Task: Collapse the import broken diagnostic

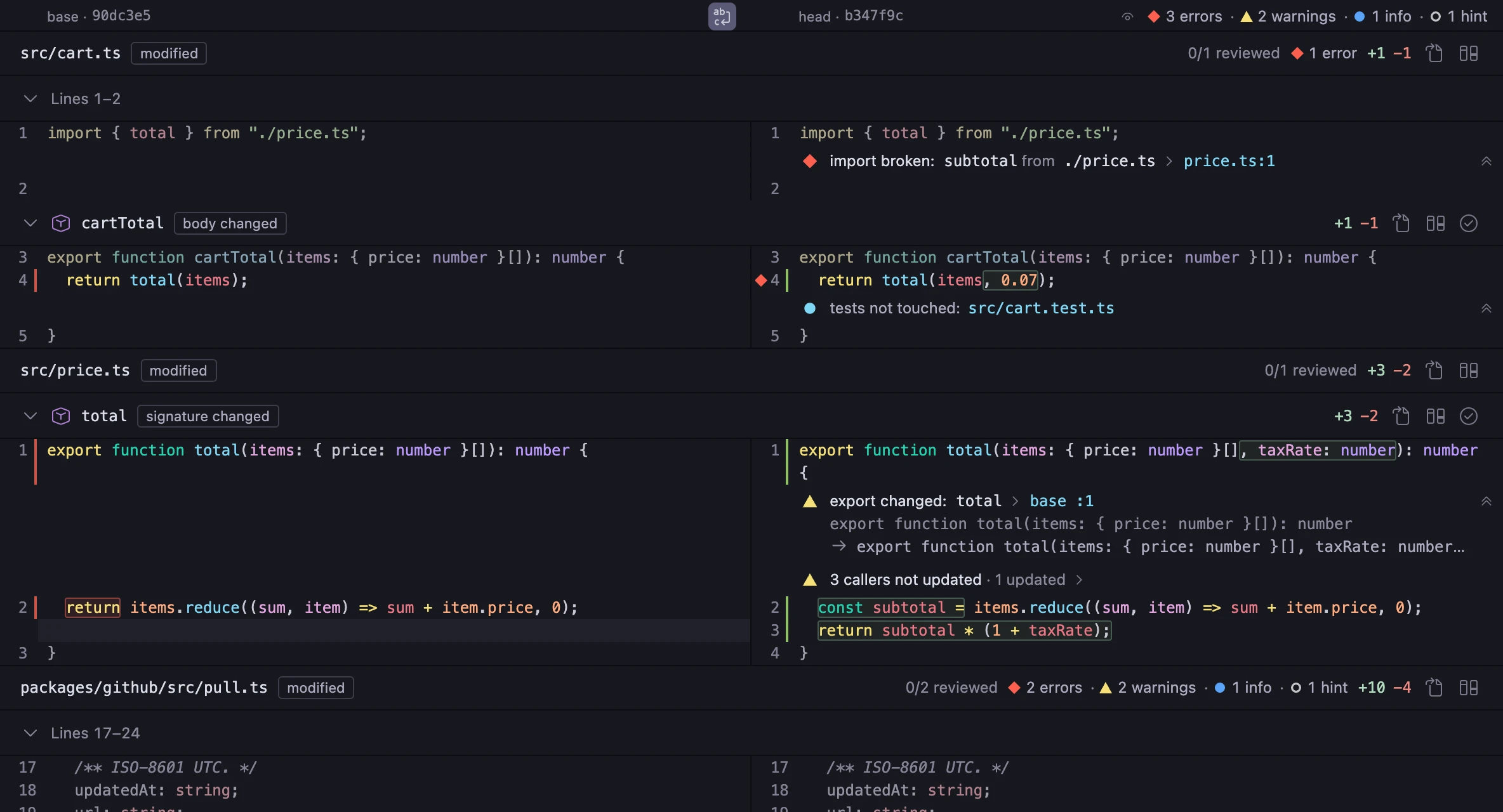Action: point(1486,161)
